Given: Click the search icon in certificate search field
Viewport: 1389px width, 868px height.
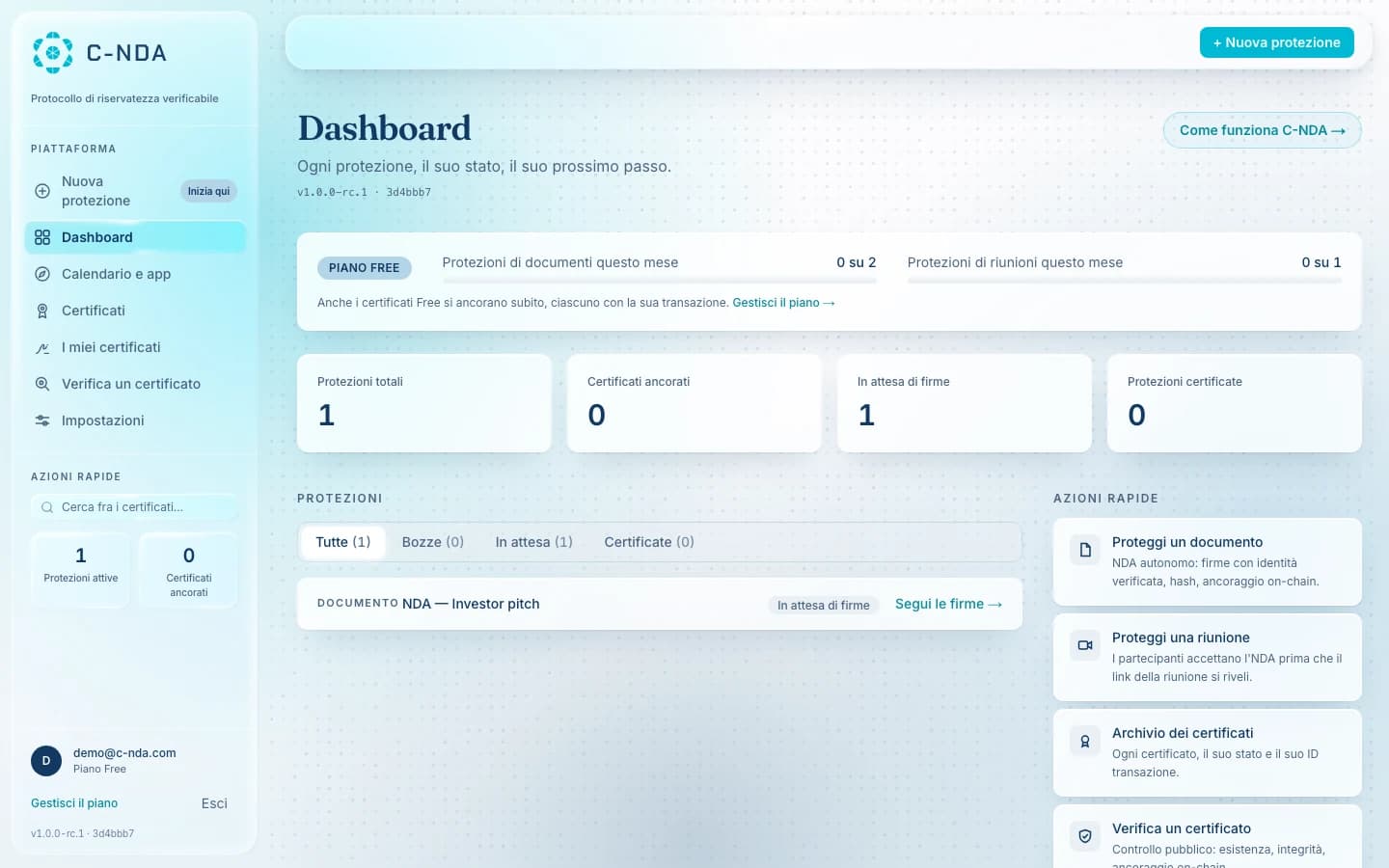Looking at the screenshot, I should pyautogui.click(x=47, y=507).
